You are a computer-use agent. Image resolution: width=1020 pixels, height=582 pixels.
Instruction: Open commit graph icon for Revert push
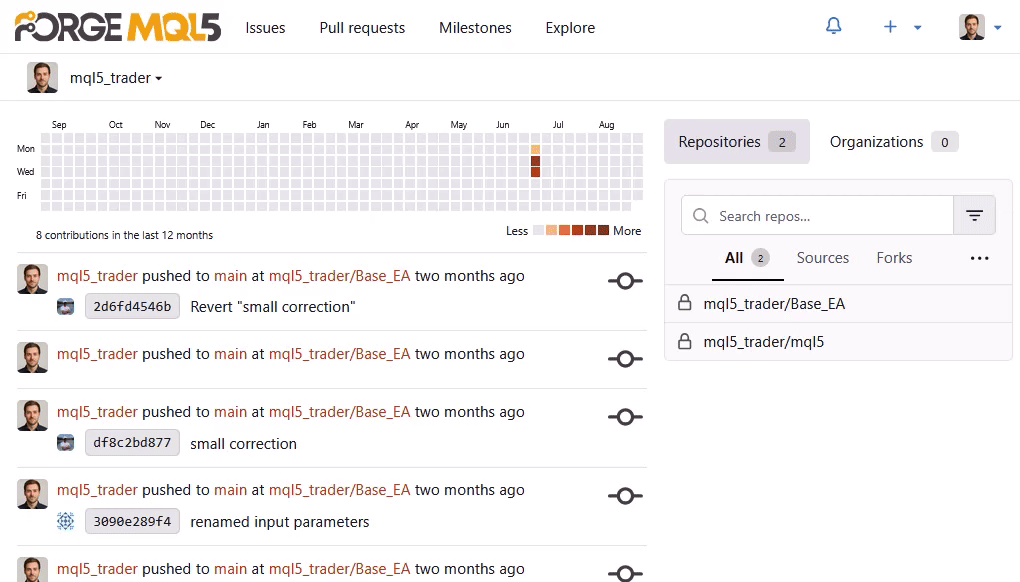tap(625, 281)
